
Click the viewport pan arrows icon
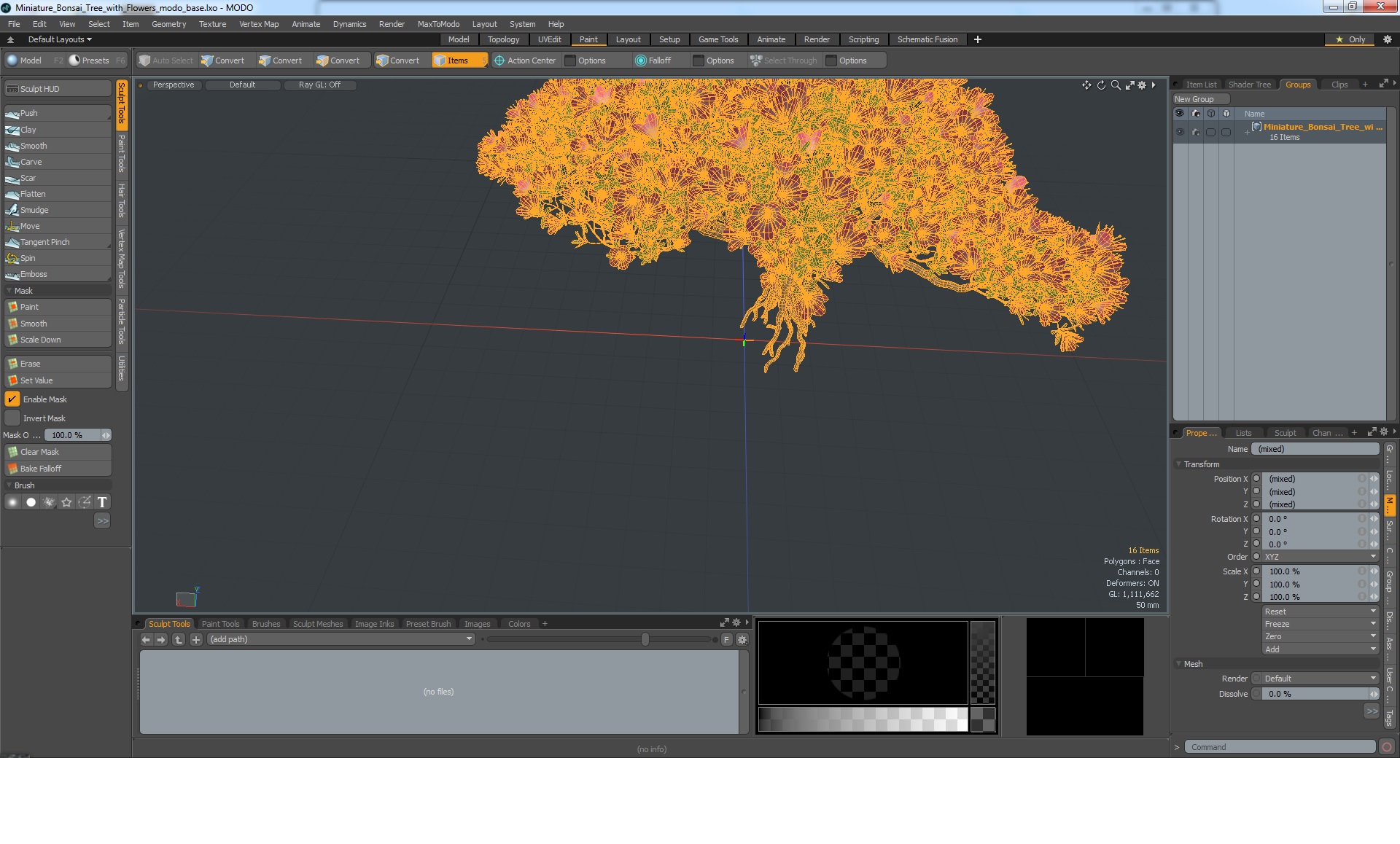1086,85
